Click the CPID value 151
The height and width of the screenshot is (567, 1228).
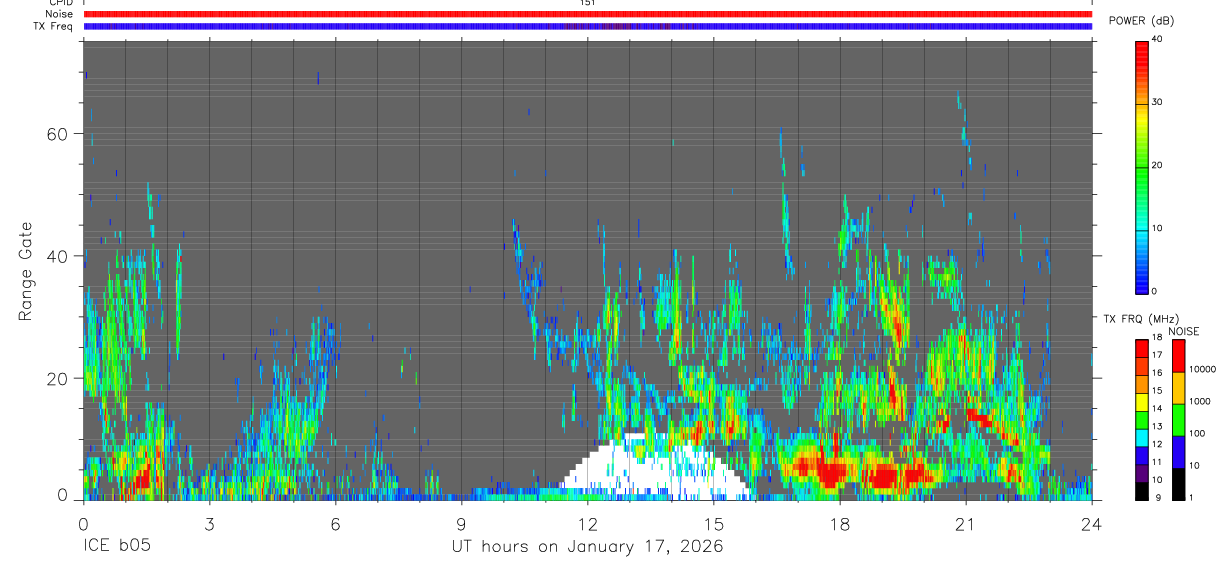pyautogui.click(x=587, y=3)
